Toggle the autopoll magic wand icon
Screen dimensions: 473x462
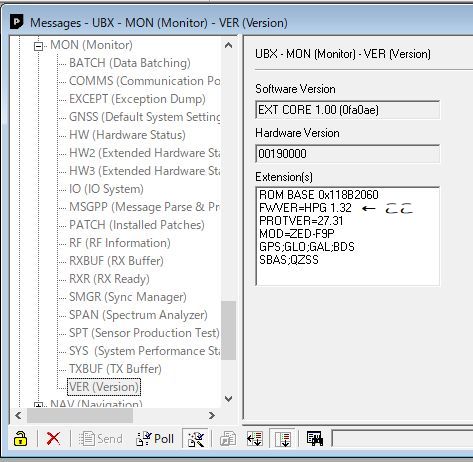coord(196,439)
